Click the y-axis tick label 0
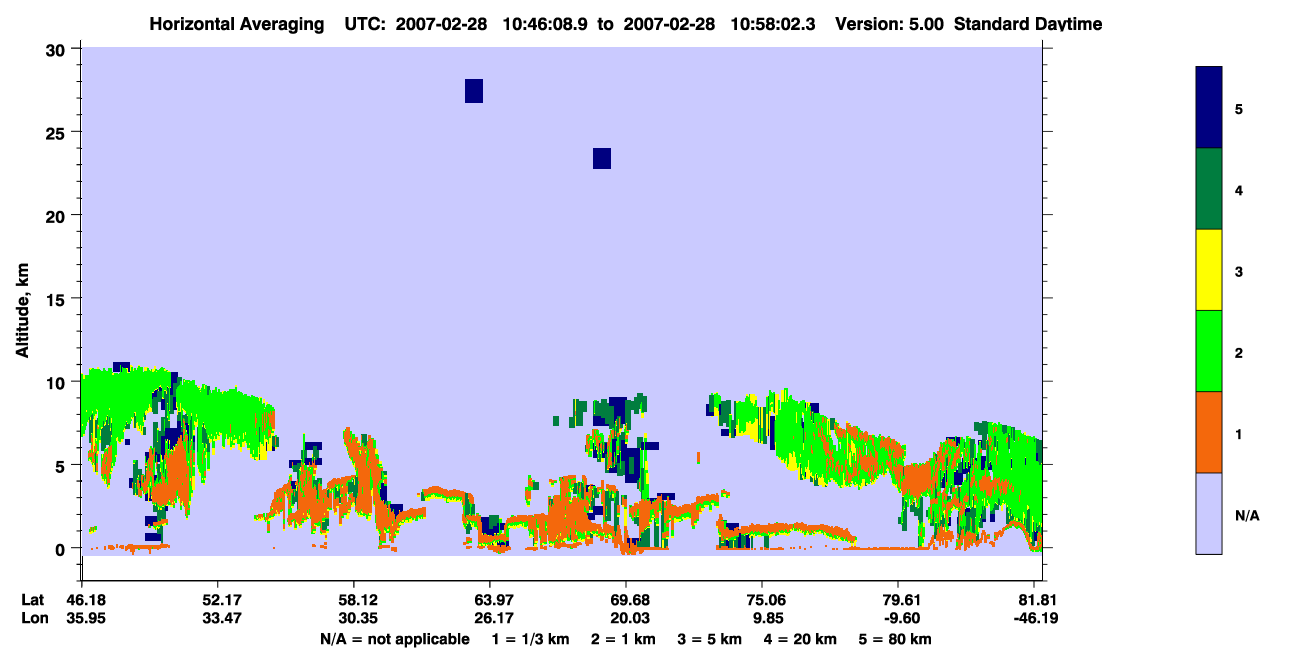The image size is (1300, 667). tap(62, 548)
